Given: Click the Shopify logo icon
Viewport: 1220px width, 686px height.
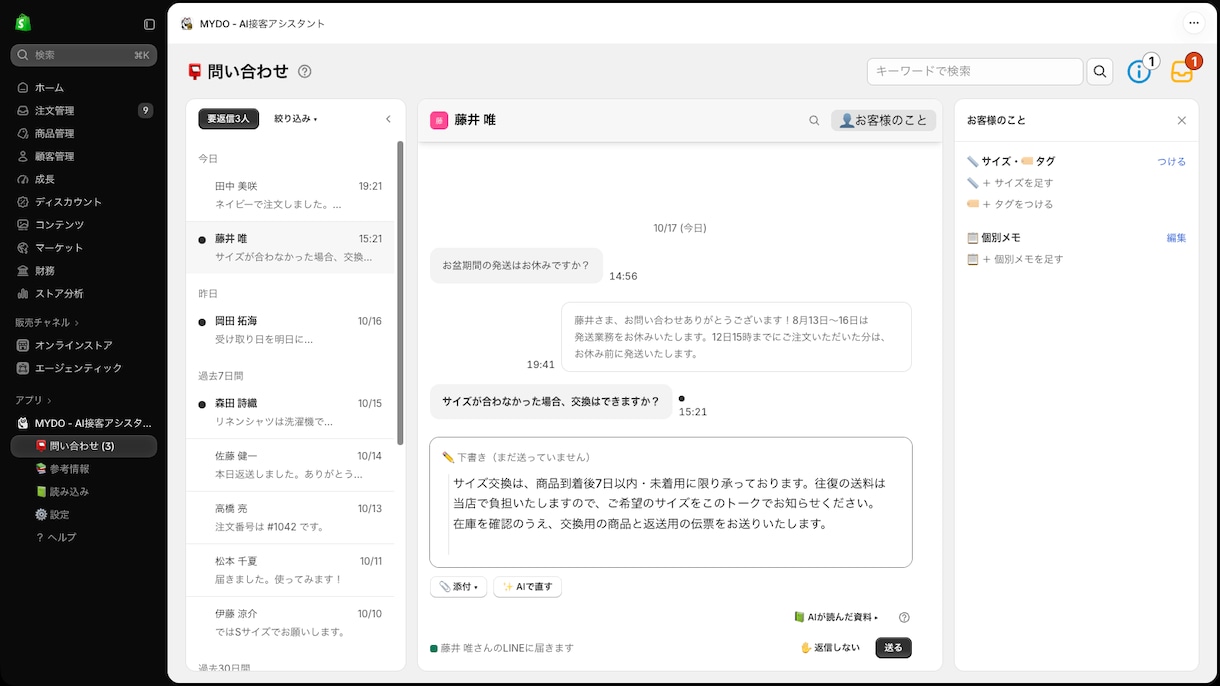Looking at the screenshot, I should pos(23,23).
